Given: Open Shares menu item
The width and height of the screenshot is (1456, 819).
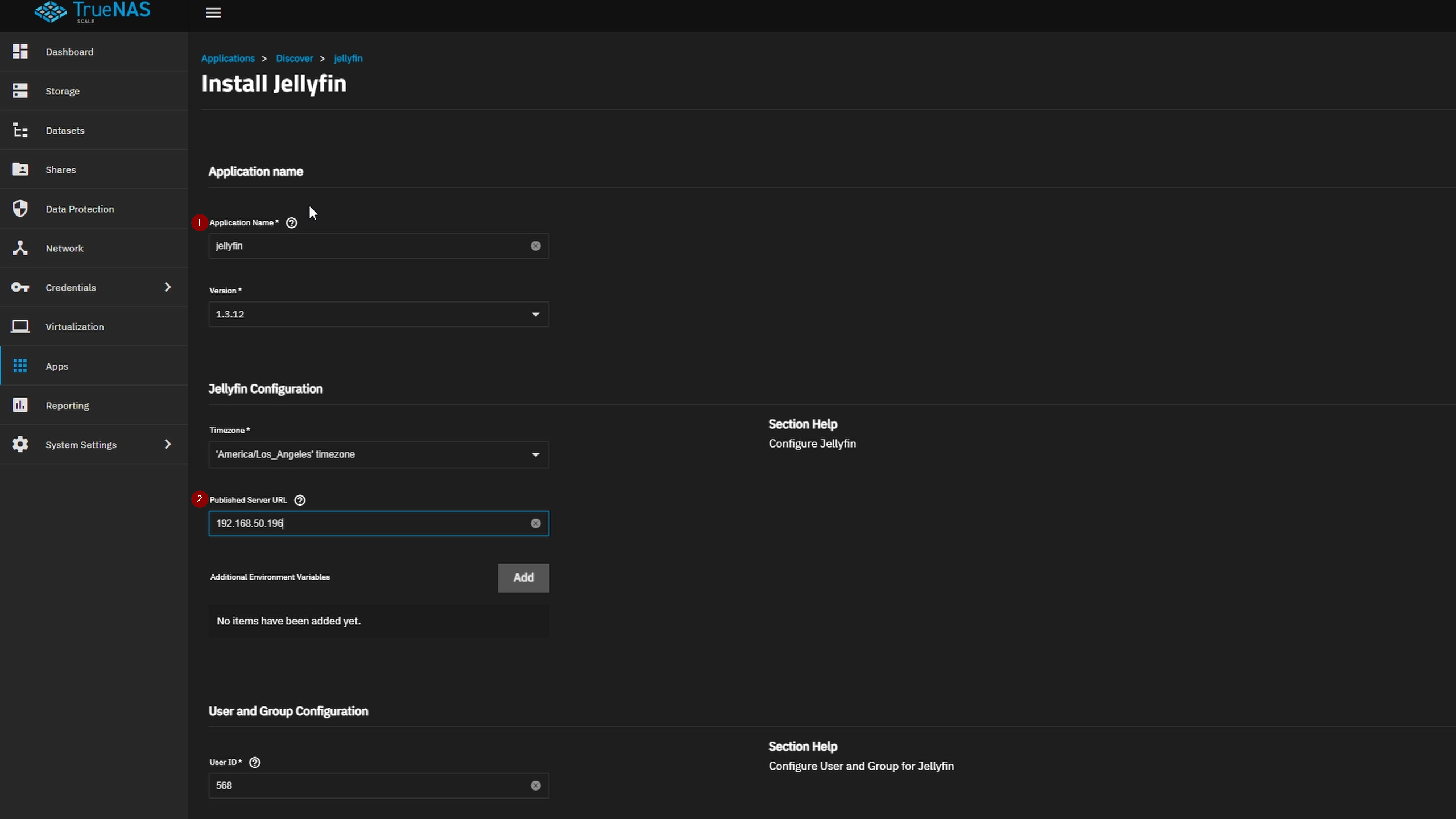Looking at the screenshot, I should click(x=94, y=169).
